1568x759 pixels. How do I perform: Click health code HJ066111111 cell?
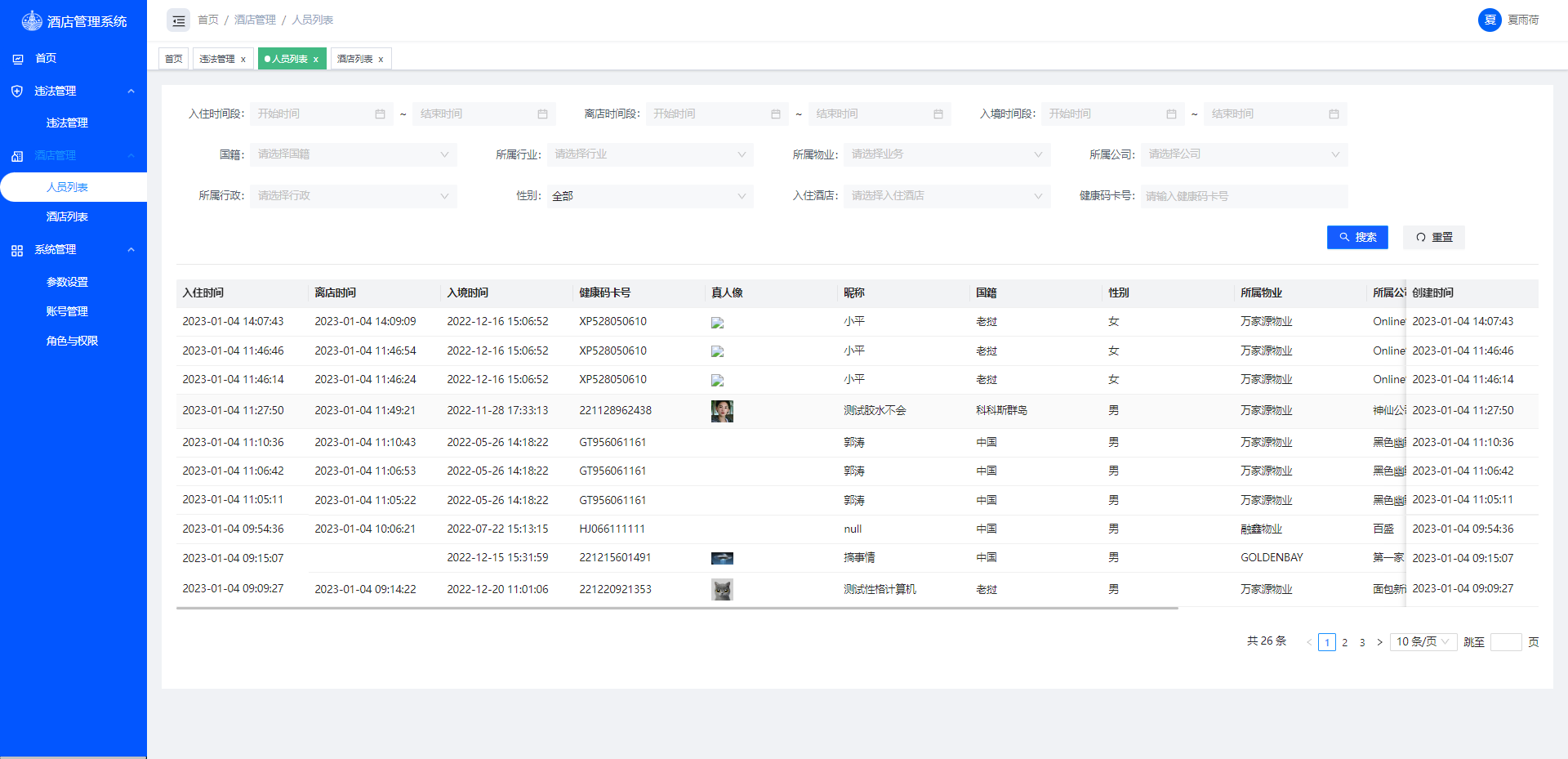(x=612, y=529)
